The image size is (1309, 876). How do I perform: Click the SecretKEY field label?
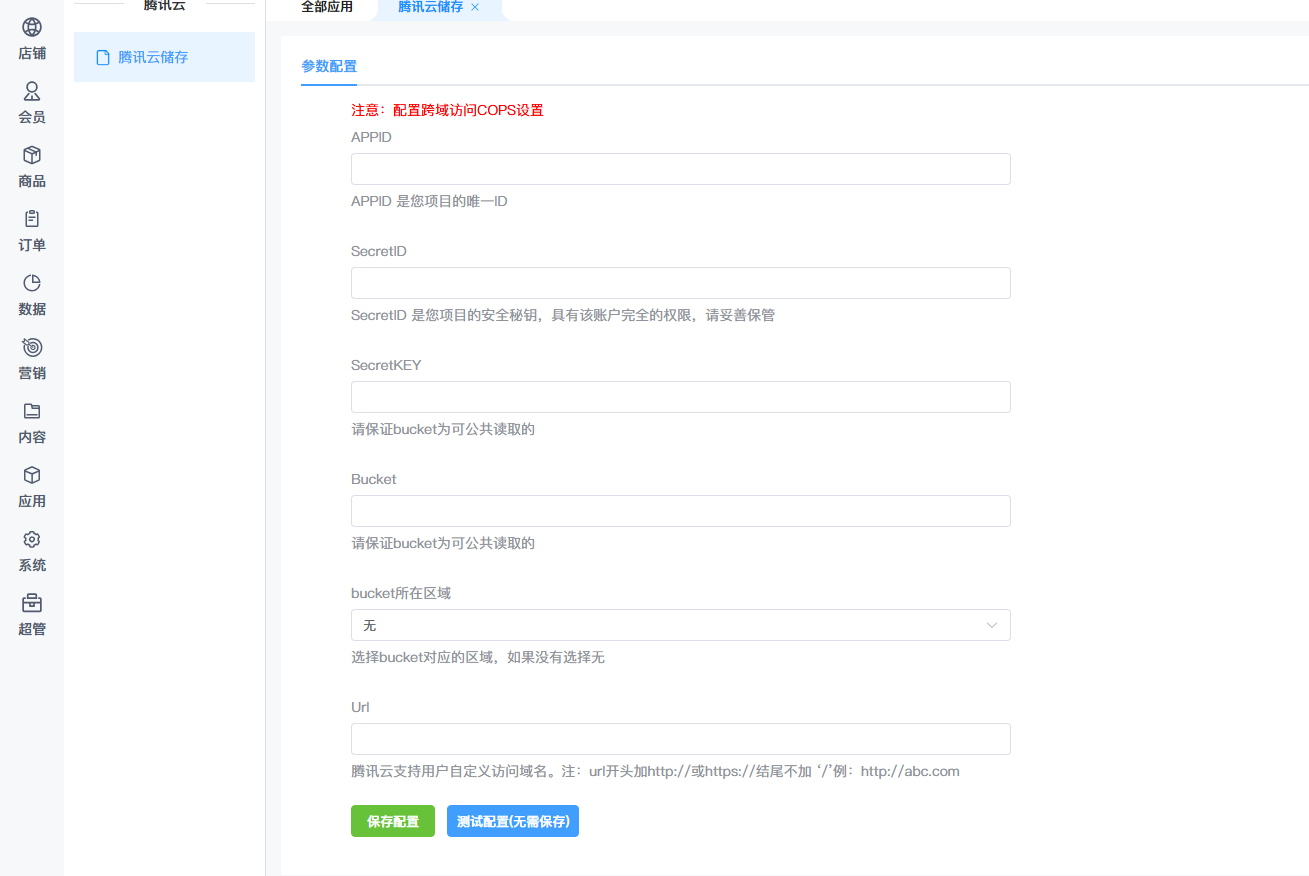pyautogui.click(x=386, y=365)
